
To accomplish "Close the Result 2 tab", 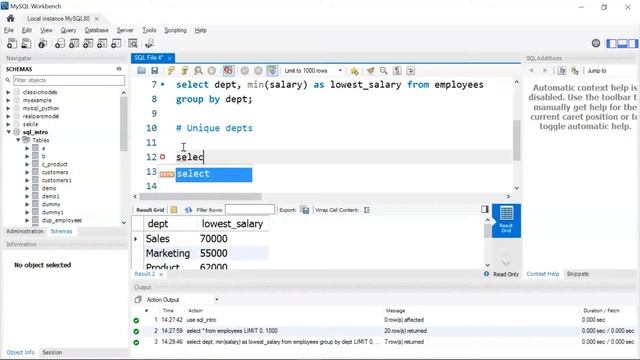I will (161, 274).
